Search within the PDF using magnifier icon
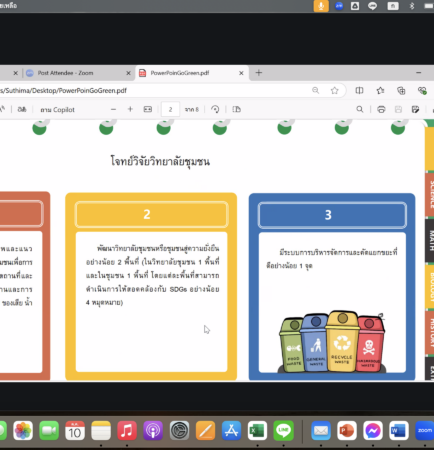The image size is (434, 450). click(360, 109)
